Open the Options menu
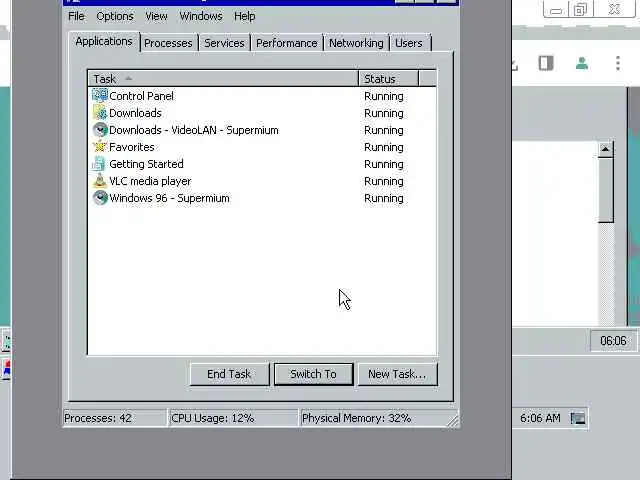 coord(115,16)
